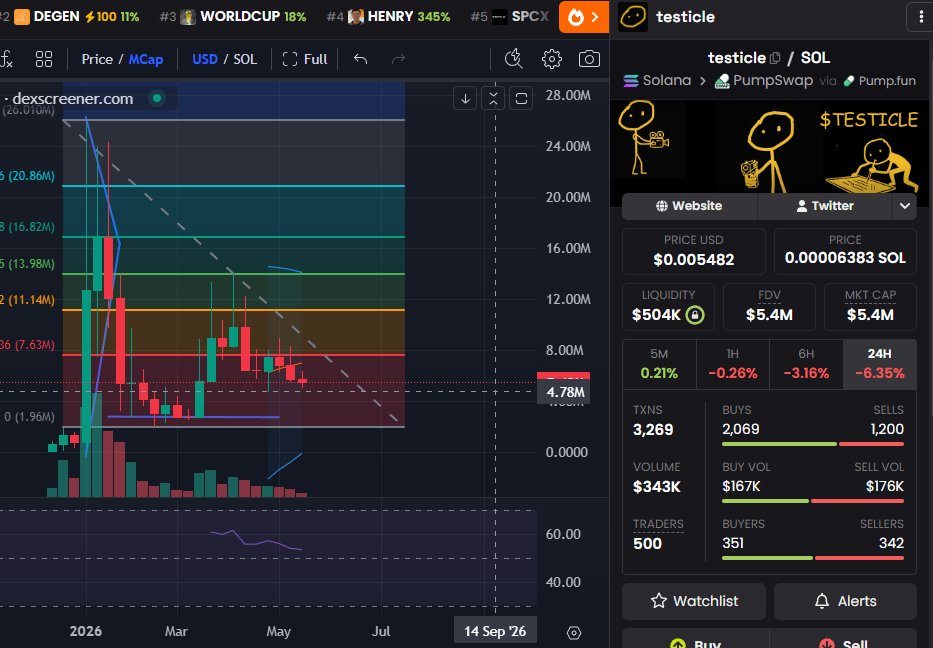Switch chart currency to SOL
The height and width of the screenshot is (648, 933).
(245, 59)
